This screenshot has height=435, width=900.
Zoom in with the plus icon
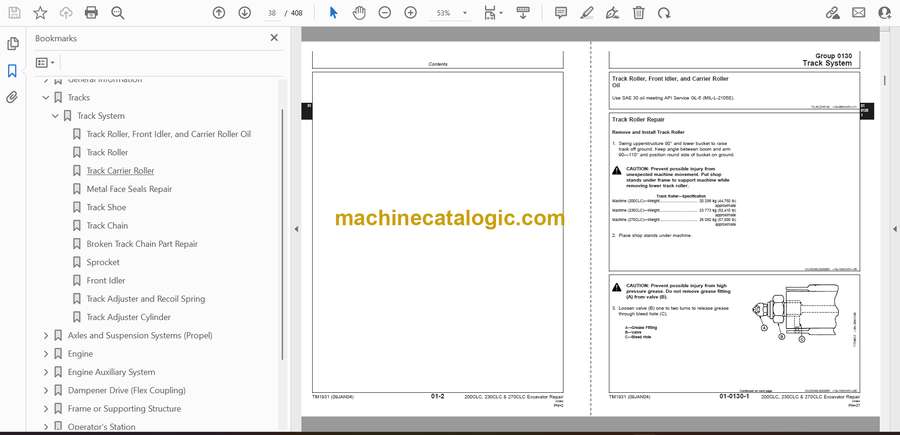410,13
